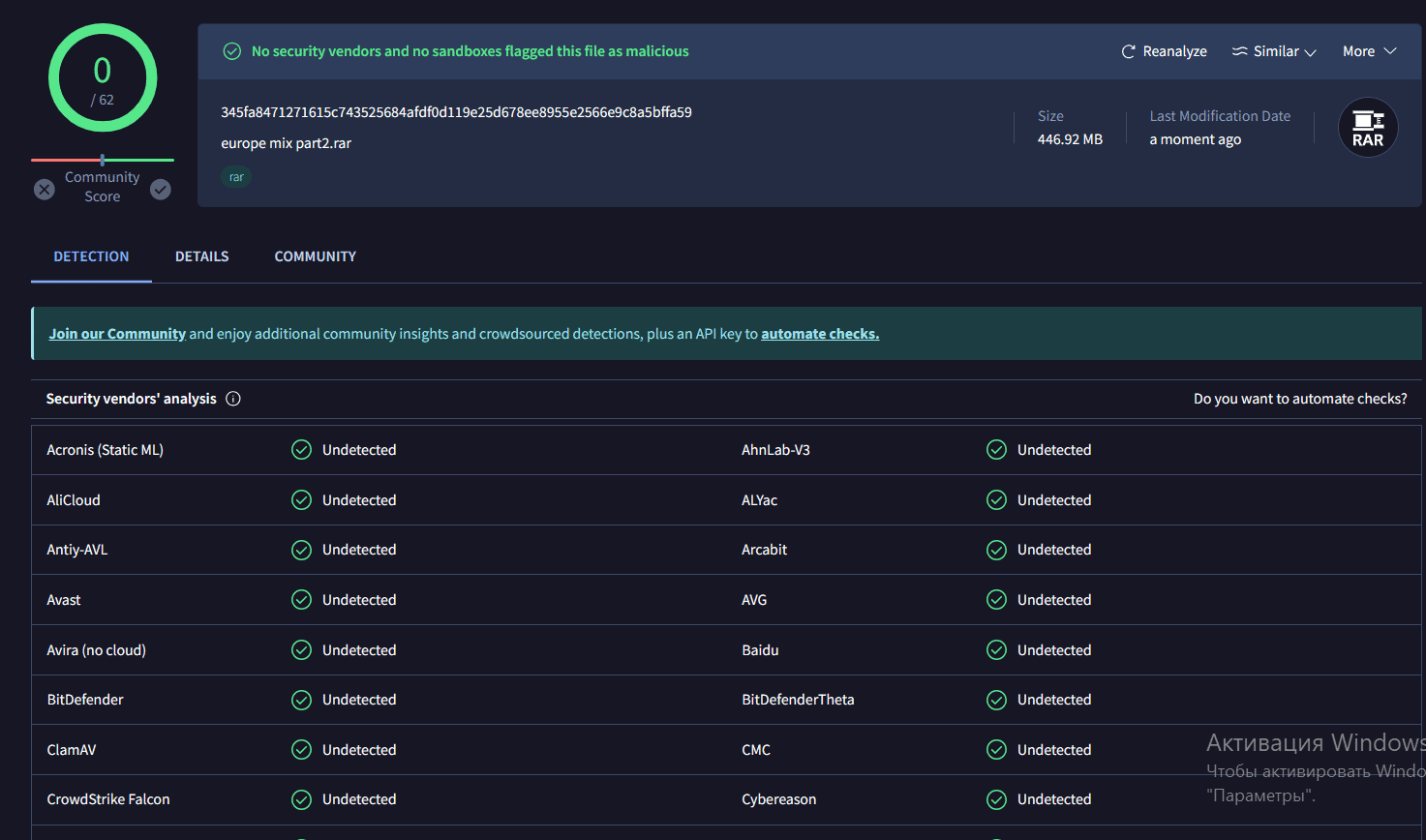1426x840 pixels.
Task: Click the 446.92 MB size value
Action: [1070, 139]
